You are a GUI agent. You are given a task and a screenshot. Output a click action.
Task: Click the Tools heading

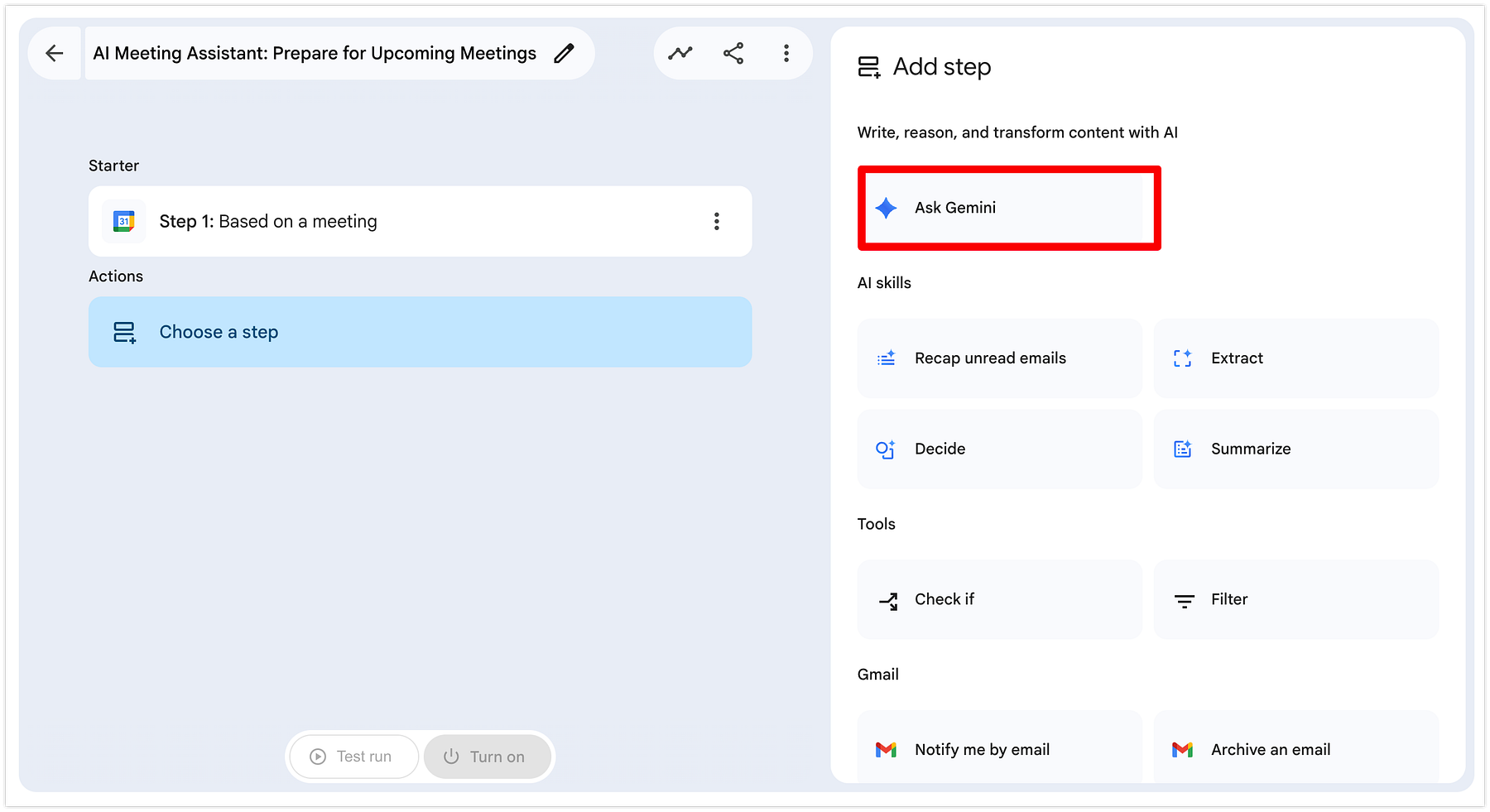click(877, 524)
